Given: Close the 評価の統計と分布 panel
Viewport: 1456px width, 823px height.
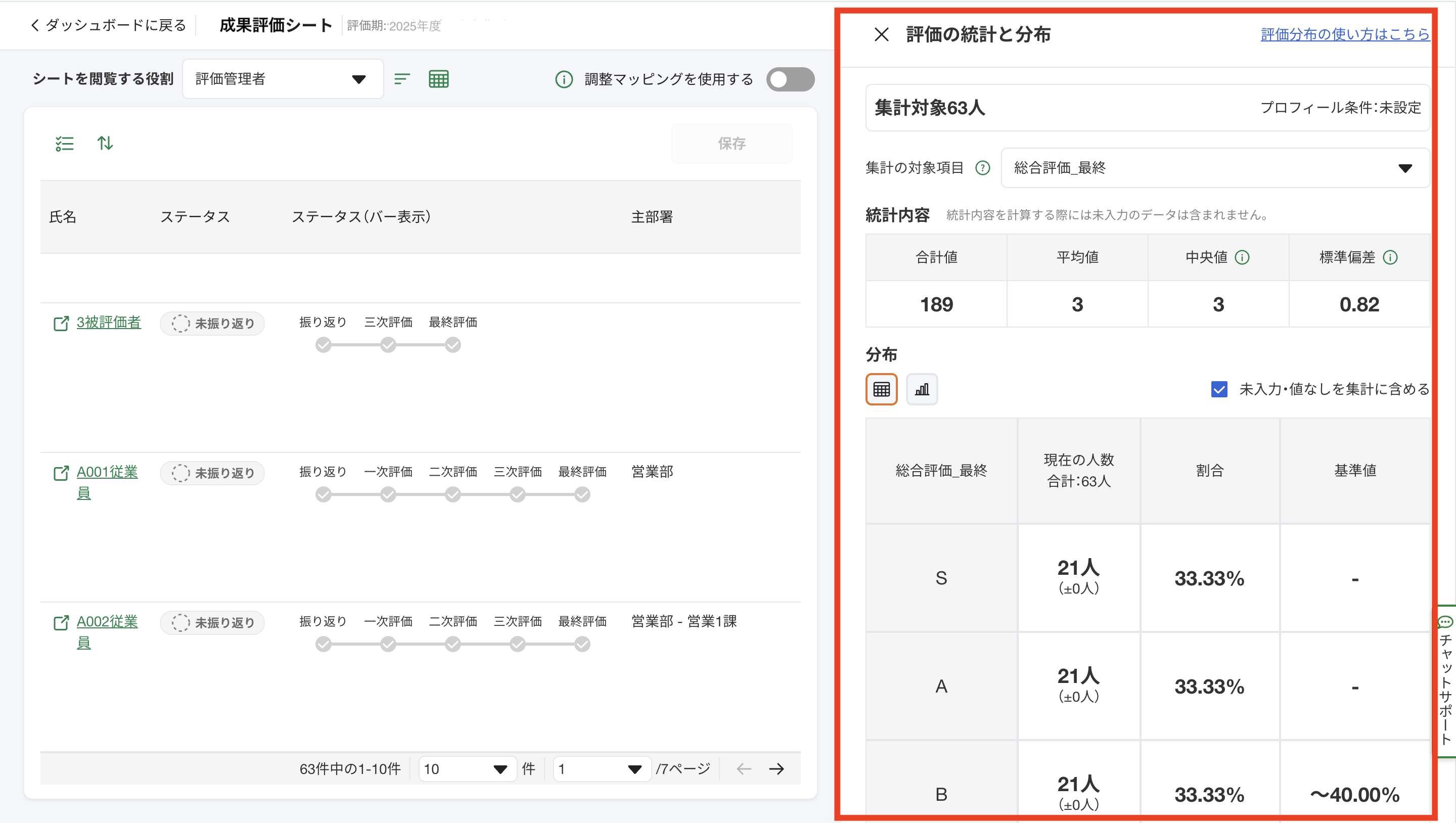Looking at the screenshot, I should point(881,34).
